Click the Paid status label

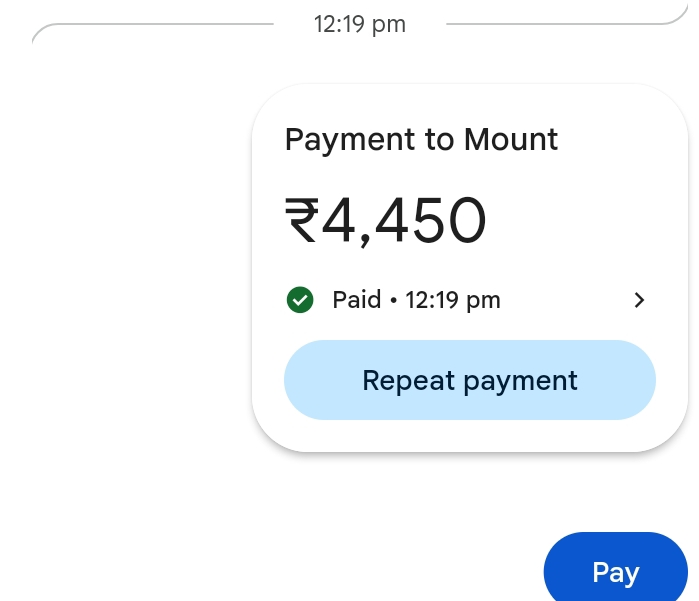click(357, 299)
